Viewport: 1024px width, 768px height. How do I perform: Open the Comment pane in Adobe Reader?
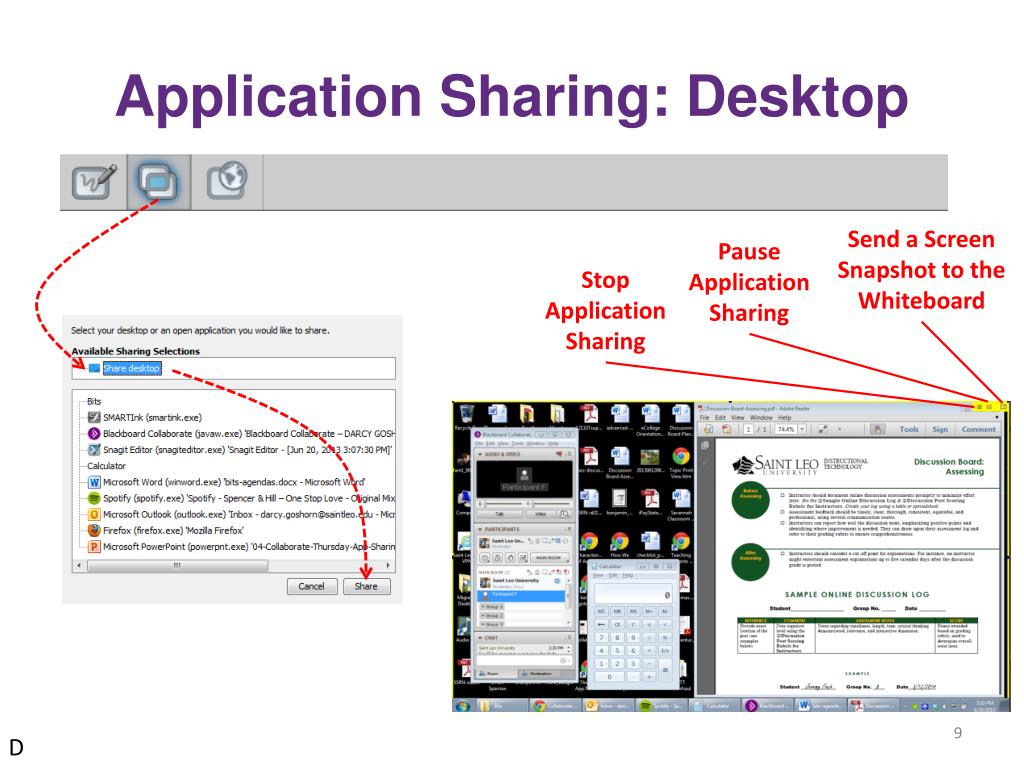click(x=978, y=429)
